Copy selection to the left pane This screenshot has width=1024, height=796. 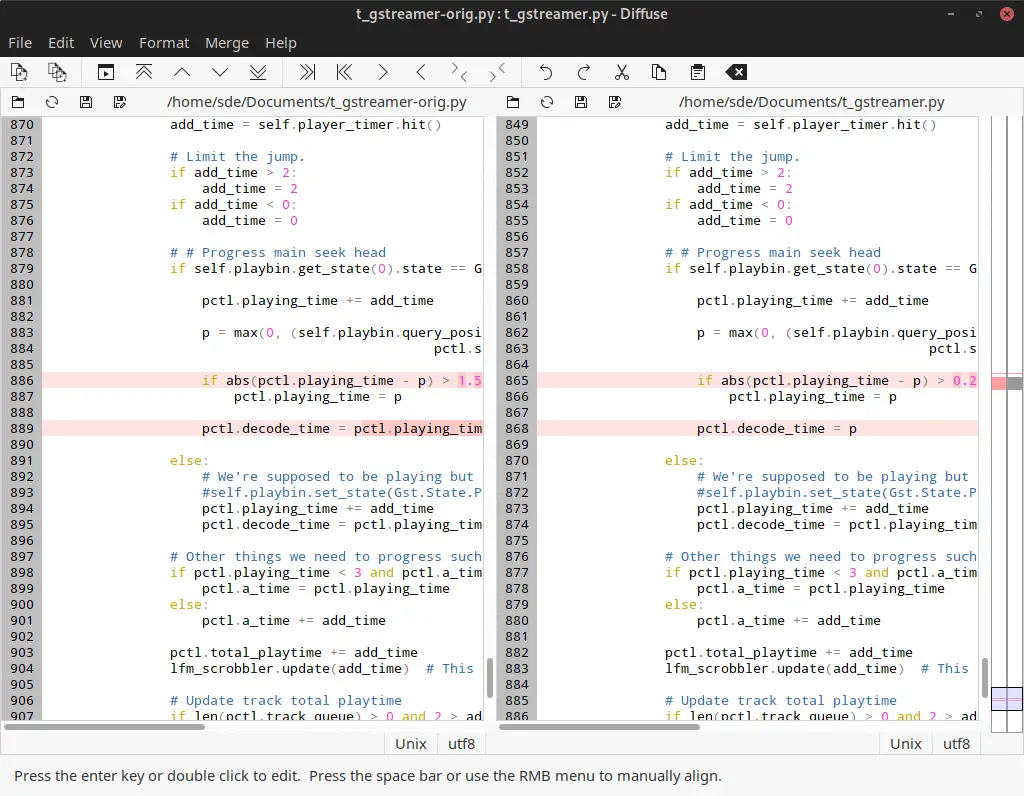point(344,72)
